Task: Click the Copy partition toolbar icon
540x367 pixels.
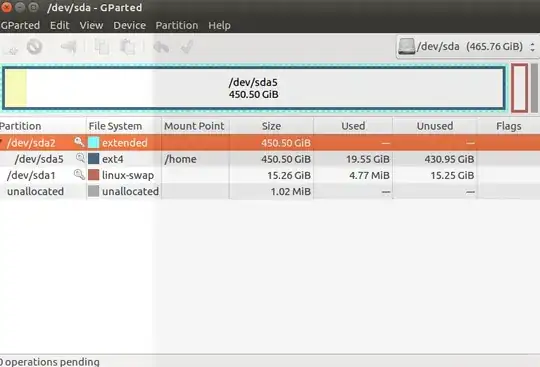Action: (x=102, y=47)
